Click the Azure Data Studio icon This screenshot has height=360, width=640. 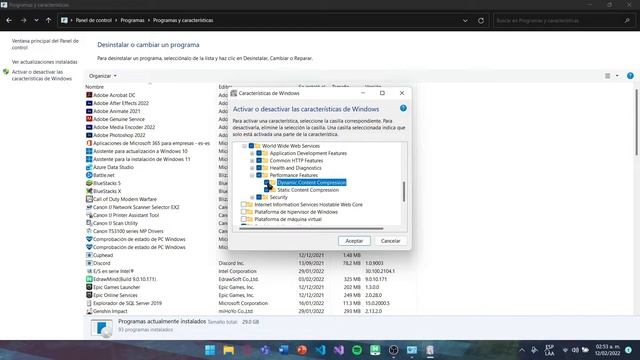tap(89, 167)
